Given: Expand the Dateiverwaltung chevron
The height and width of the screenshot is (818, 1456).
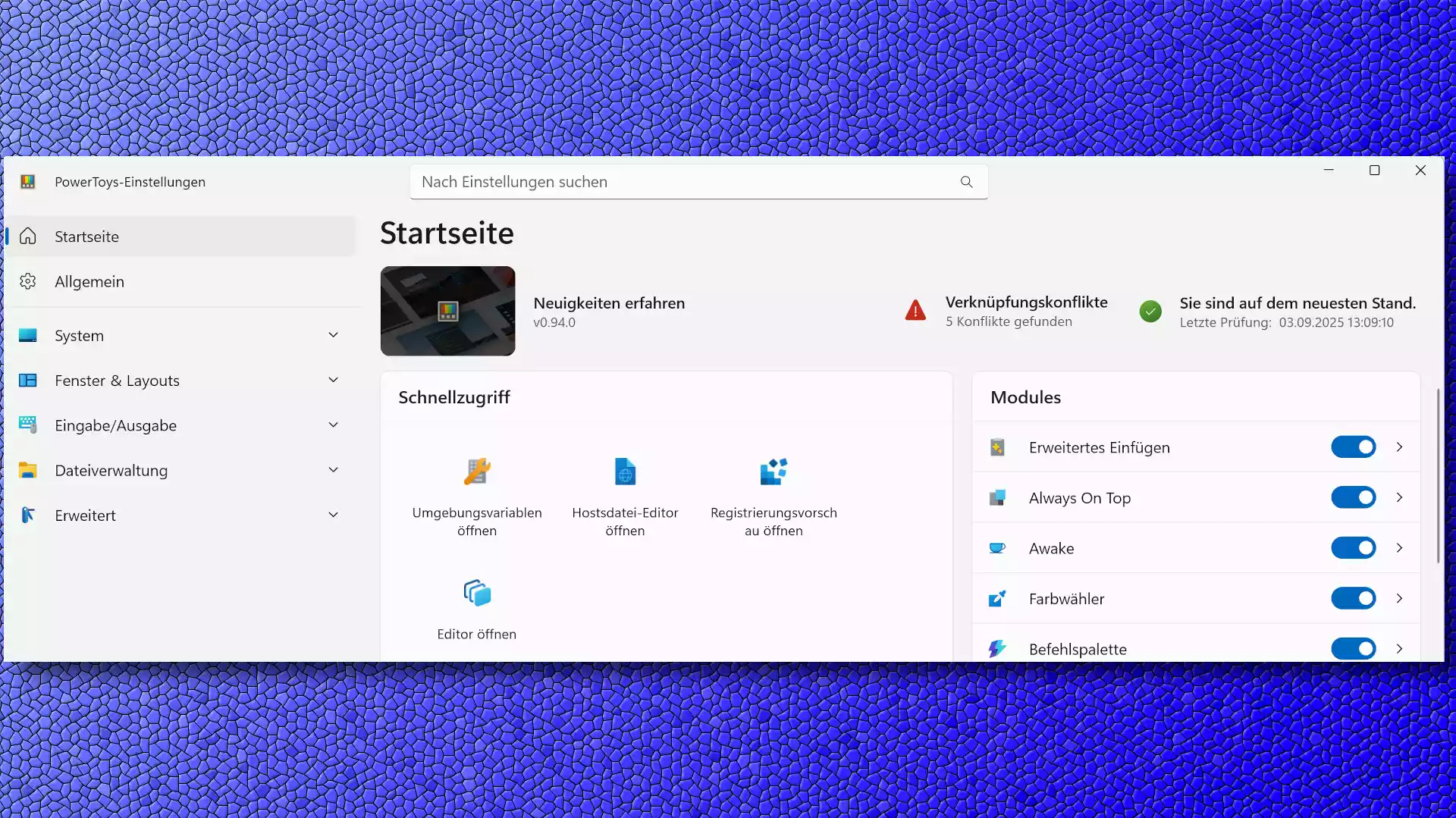Looking at the screenshot, I should 333,470.
